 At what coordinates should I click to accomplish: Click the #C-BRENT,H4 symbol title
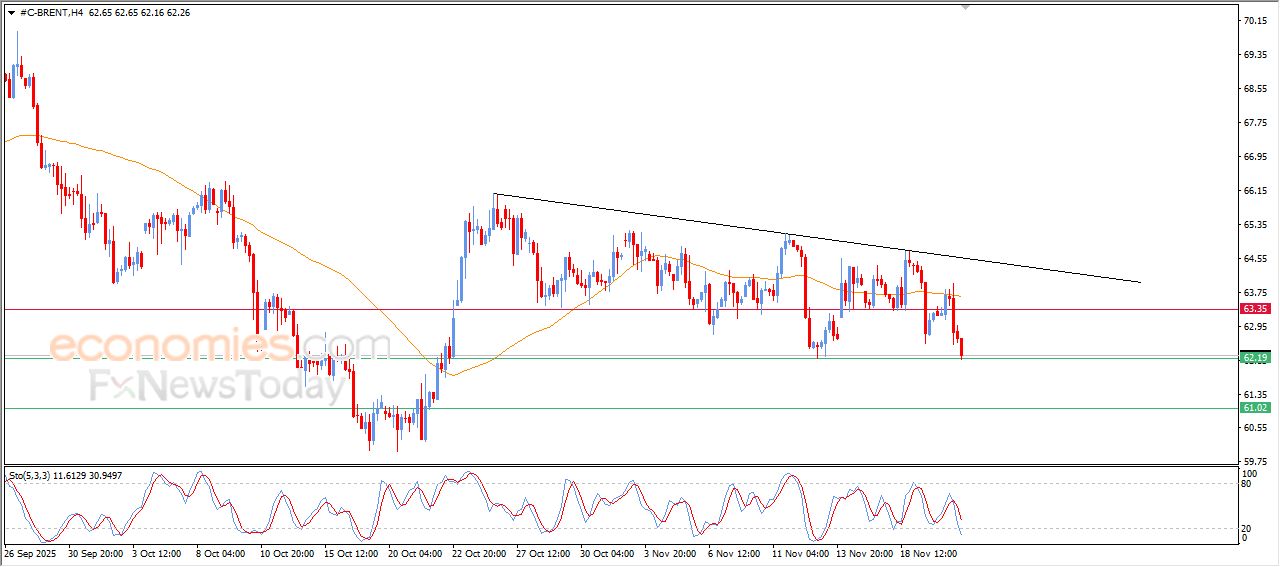pos(50,12)
